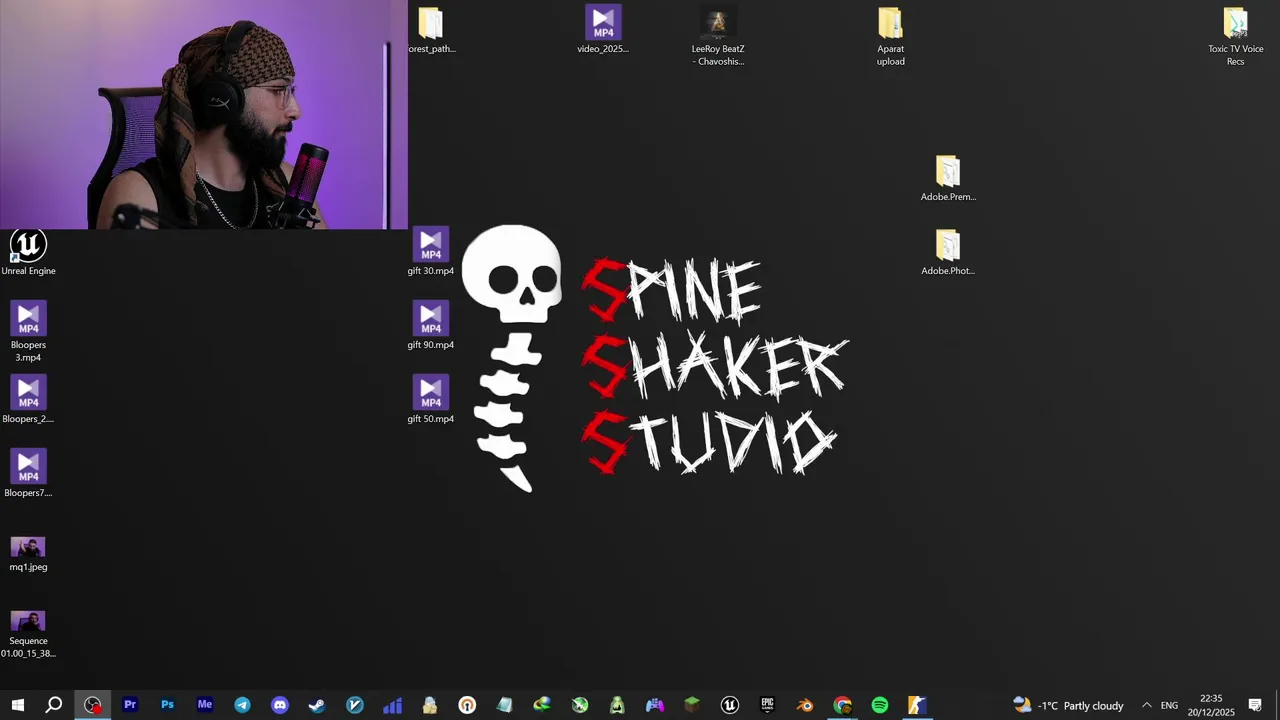The width and height of the screenshot is (1280, 720).
Task: Open Internet Download Manager taskbar icon
Action: pyautogui.click(x=542, y=705)
